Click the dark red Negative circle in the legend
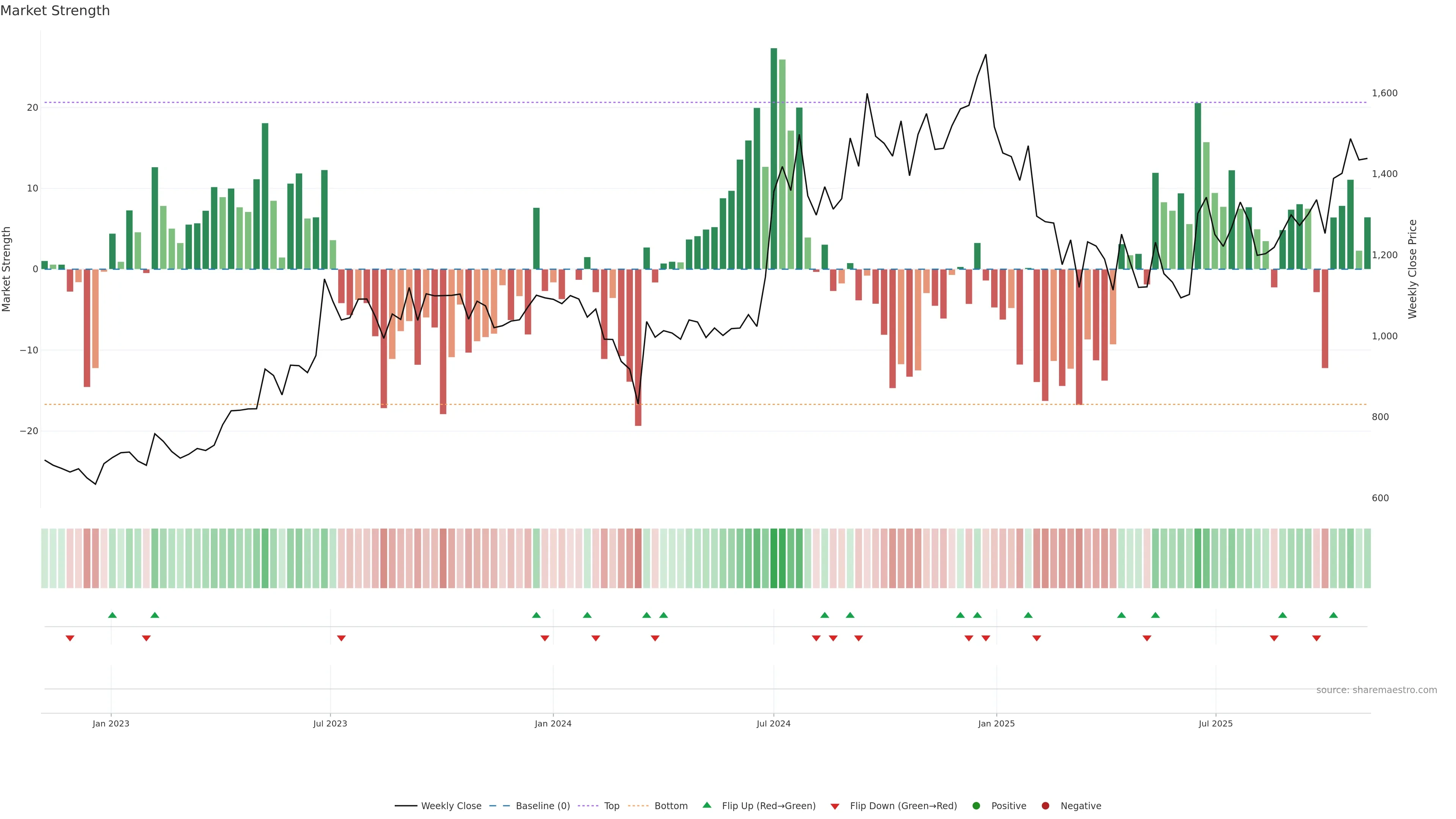 tap(1045, 805)
